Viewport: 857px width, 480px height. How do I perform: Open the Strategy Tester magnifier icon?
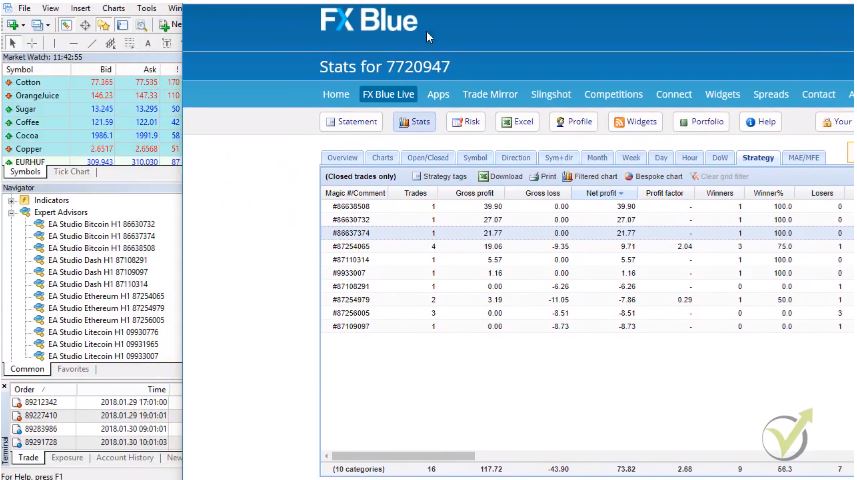(x=141, y=25)
